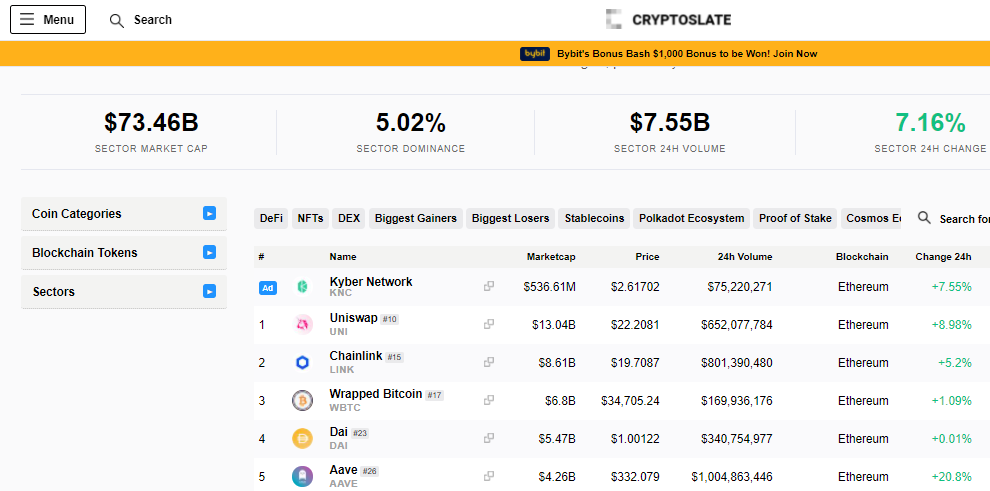The image size is (990, 491).
Task: Expand the Blockchain Tokens panel arrow
Action: point(210,252)
